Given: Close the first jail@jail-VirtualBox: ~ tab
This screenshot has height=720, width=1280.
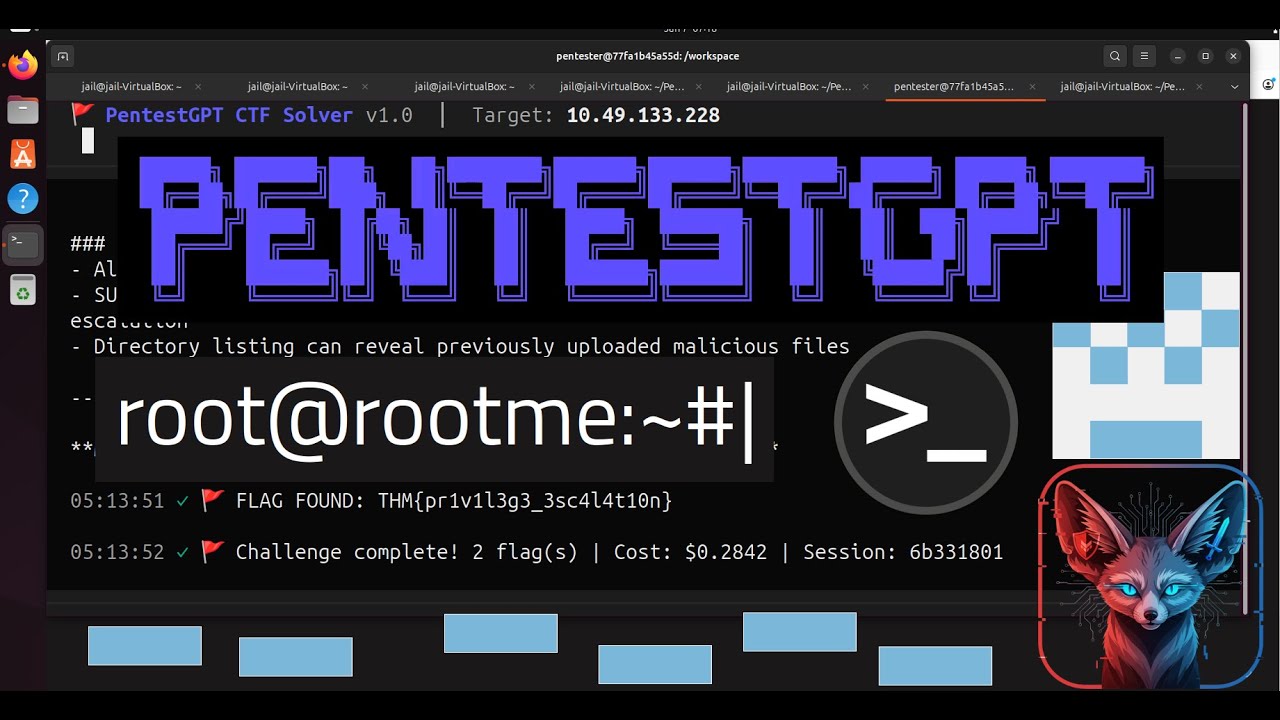Looking at the screenshot, I should pyautogui.click(x=198, y=87).
